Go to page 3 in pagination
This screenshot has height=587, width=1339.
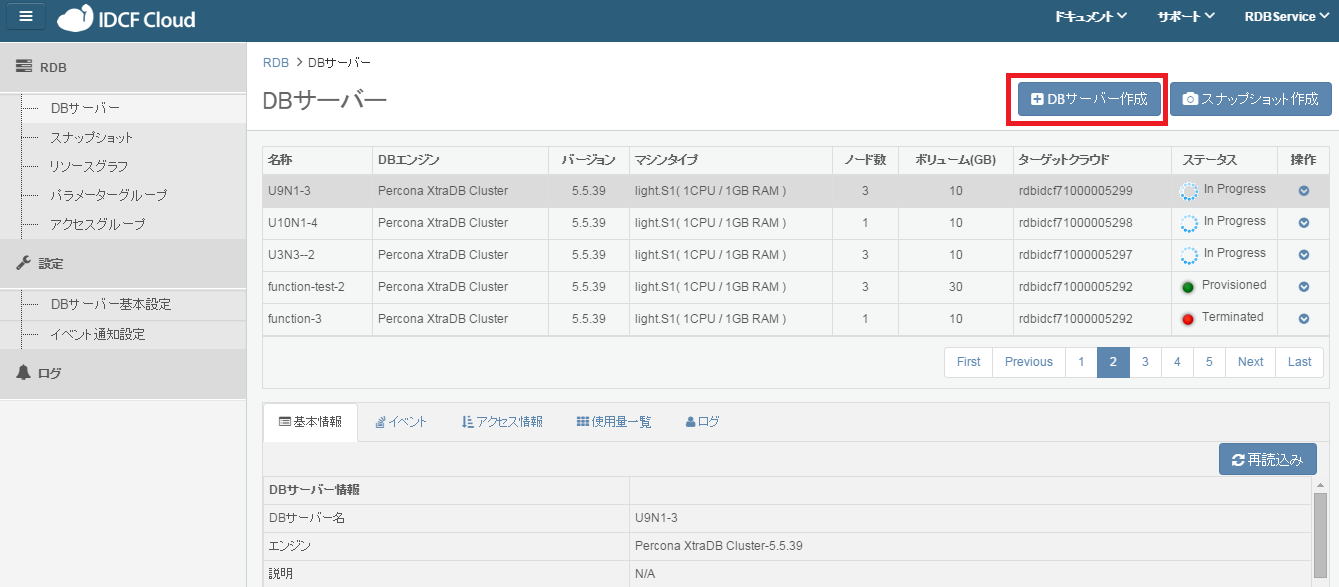point(1145,362)
